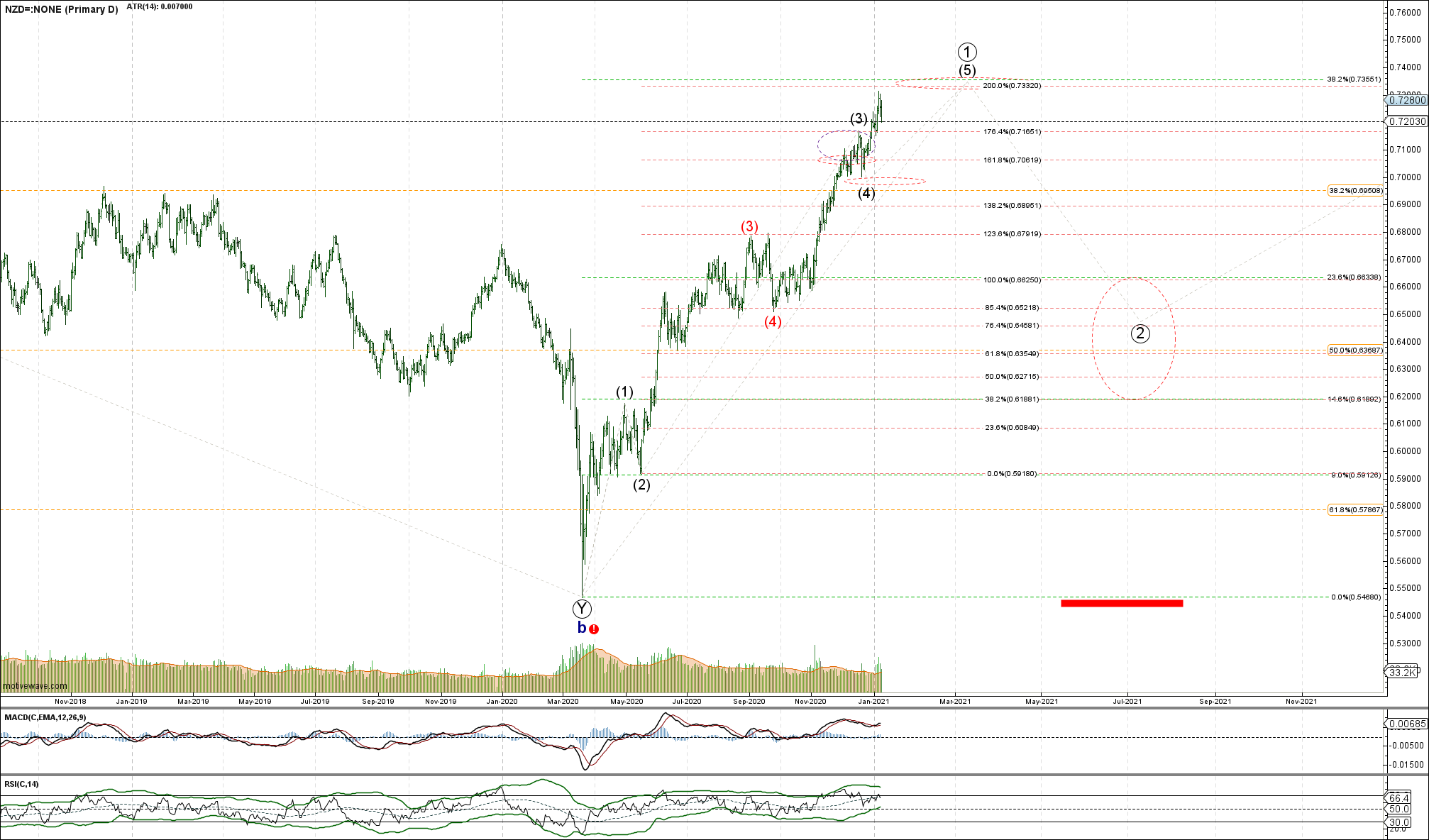Click the circled Y wave label
The width and height of the screenshot is (1429, 840).
pyautogui.click(x=582, y=608)
